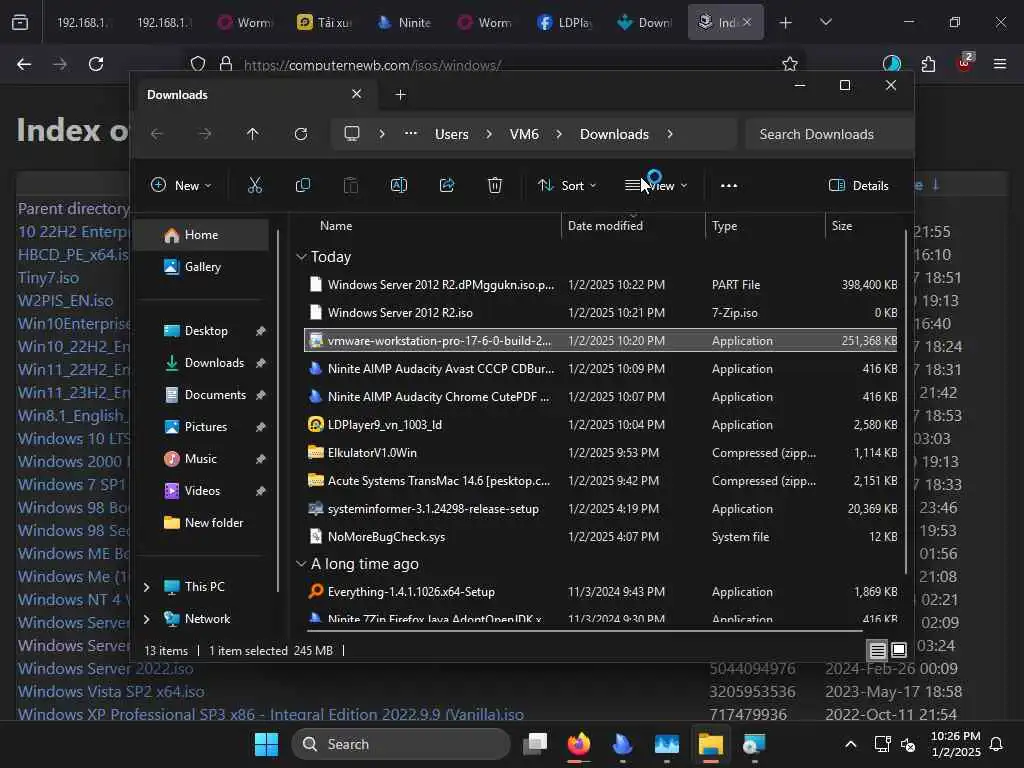Open browser list all tabs dropdown
This screenshot has width=1024, height=768.
pos(825,22)
